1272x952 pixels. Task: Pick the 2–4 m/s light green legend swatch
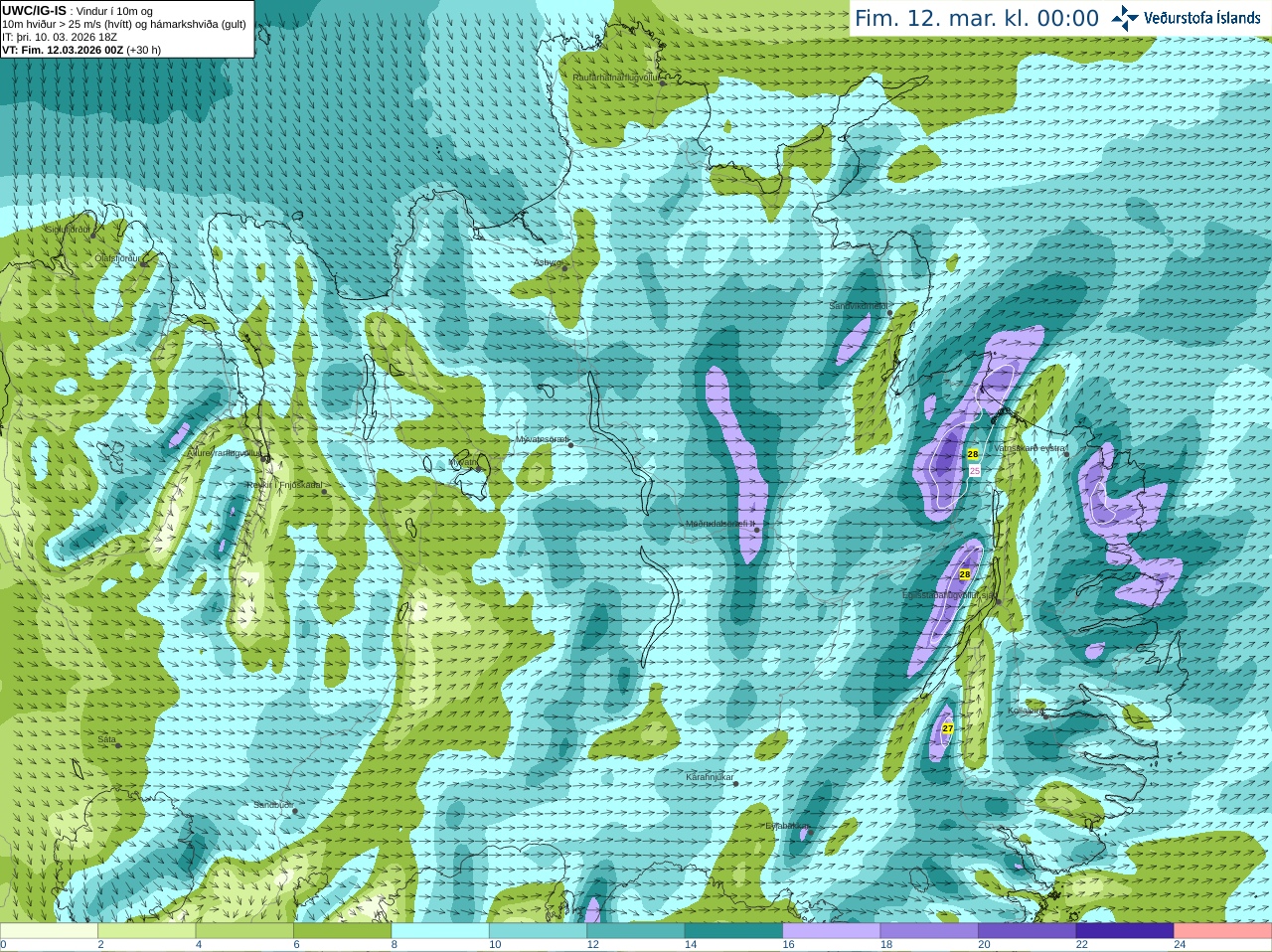[147, 931]
